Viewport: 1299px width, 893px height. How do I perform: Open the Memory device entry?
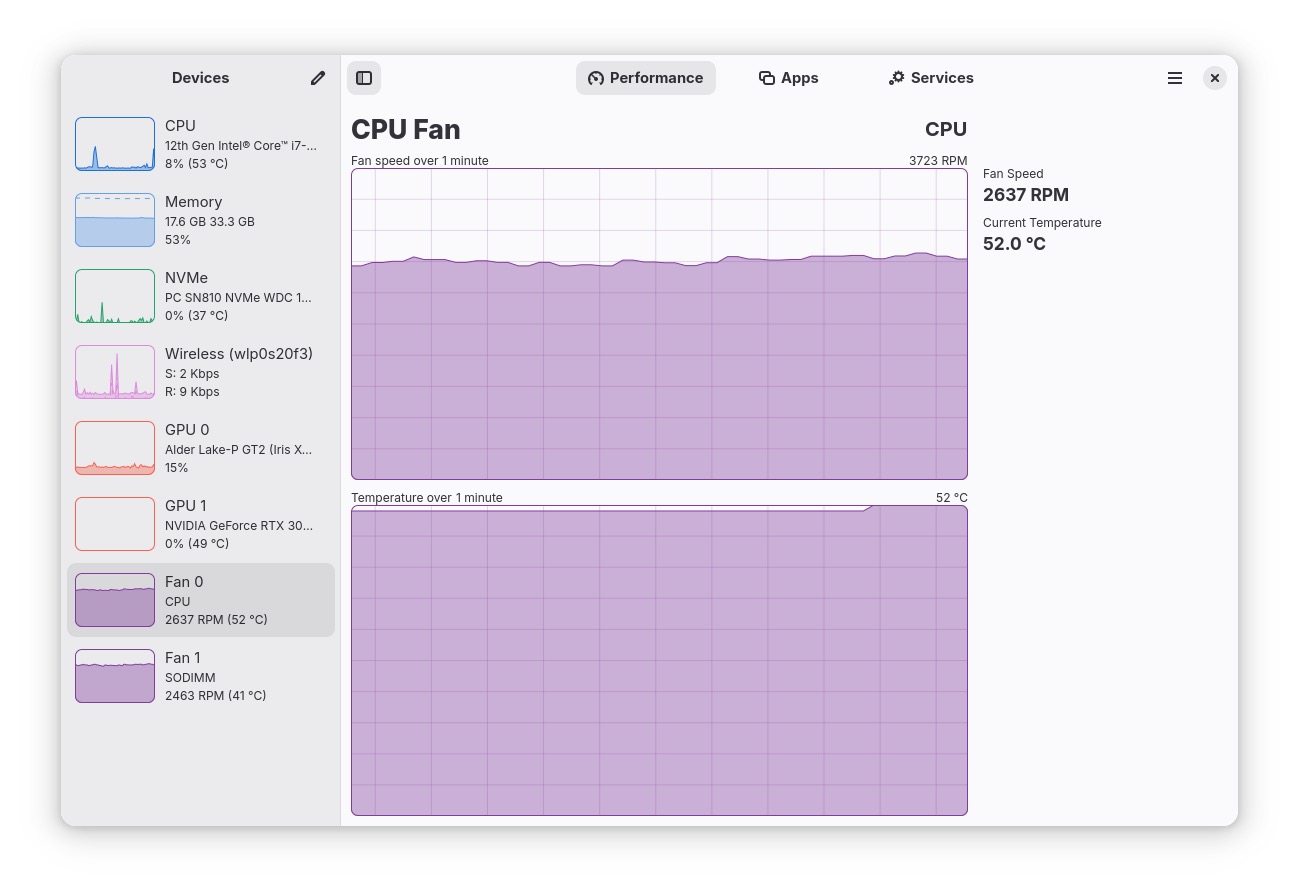pyautogui.click(x=201, y=220)
